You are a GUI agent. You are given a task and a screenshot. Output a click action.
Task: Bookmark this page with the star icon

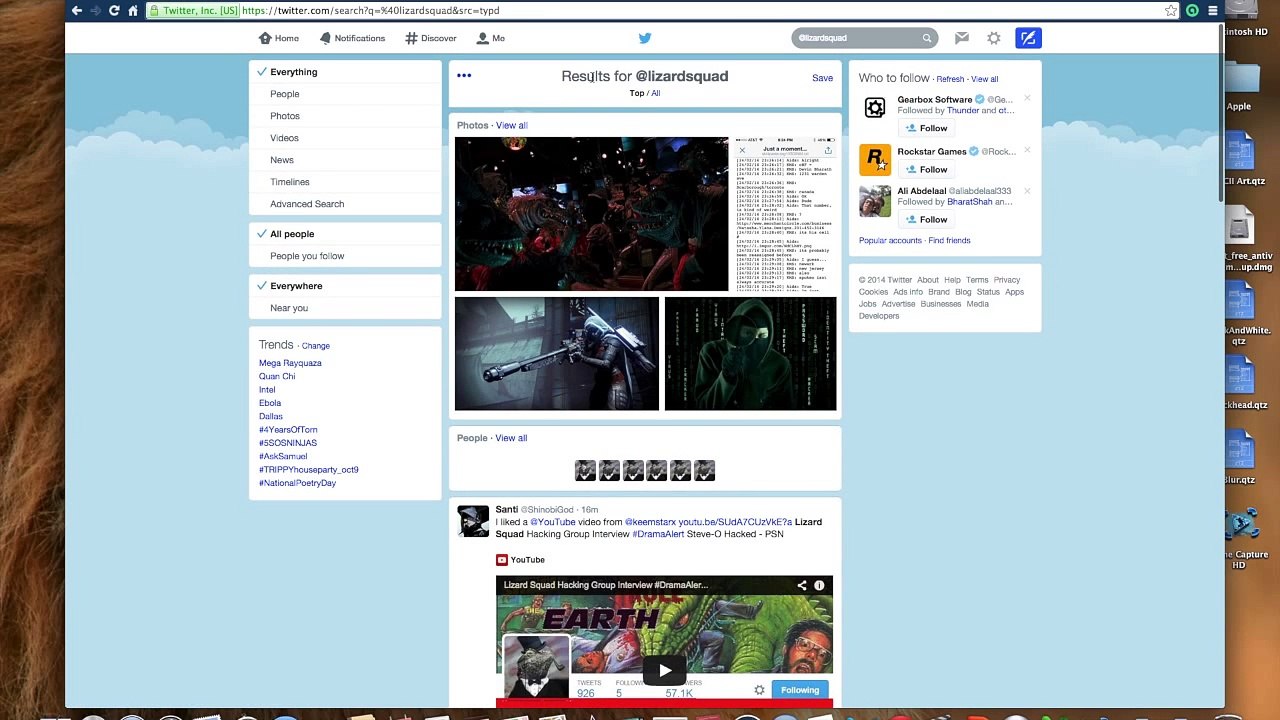1171,10
